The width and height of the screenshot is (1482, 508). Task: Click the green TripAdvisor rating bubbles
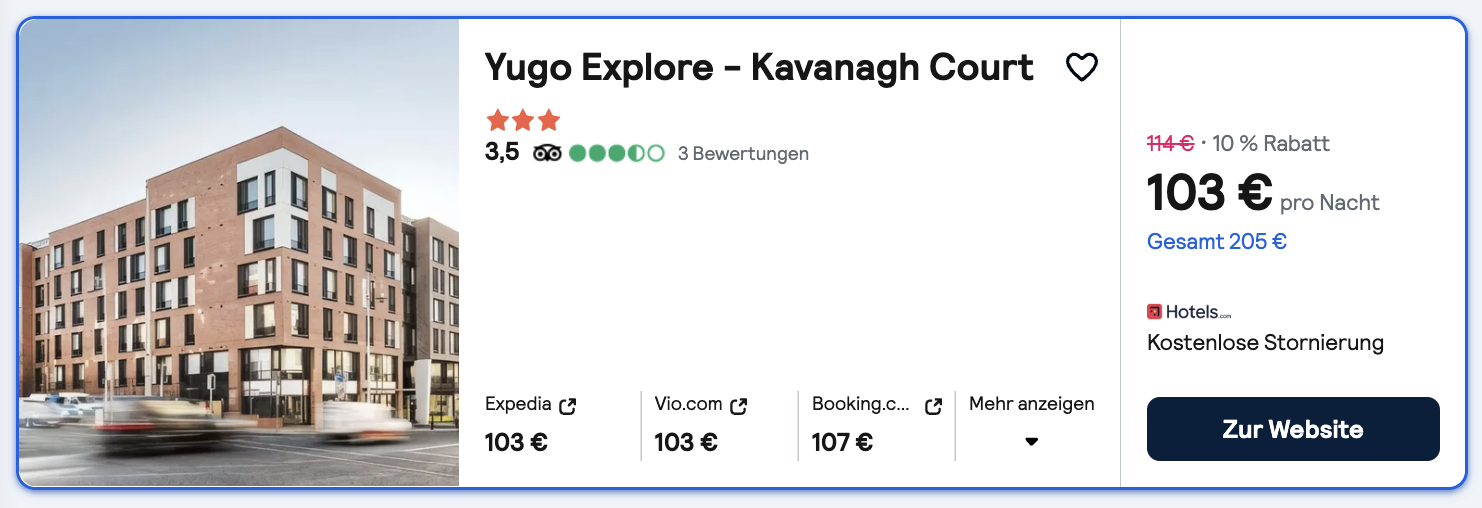click(x=617, y=154)
